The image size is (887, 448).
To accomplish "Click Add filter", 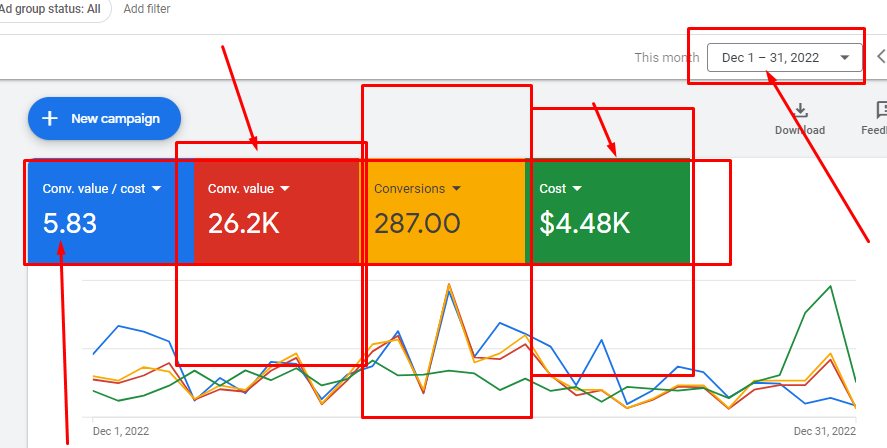I will point(146,9).
